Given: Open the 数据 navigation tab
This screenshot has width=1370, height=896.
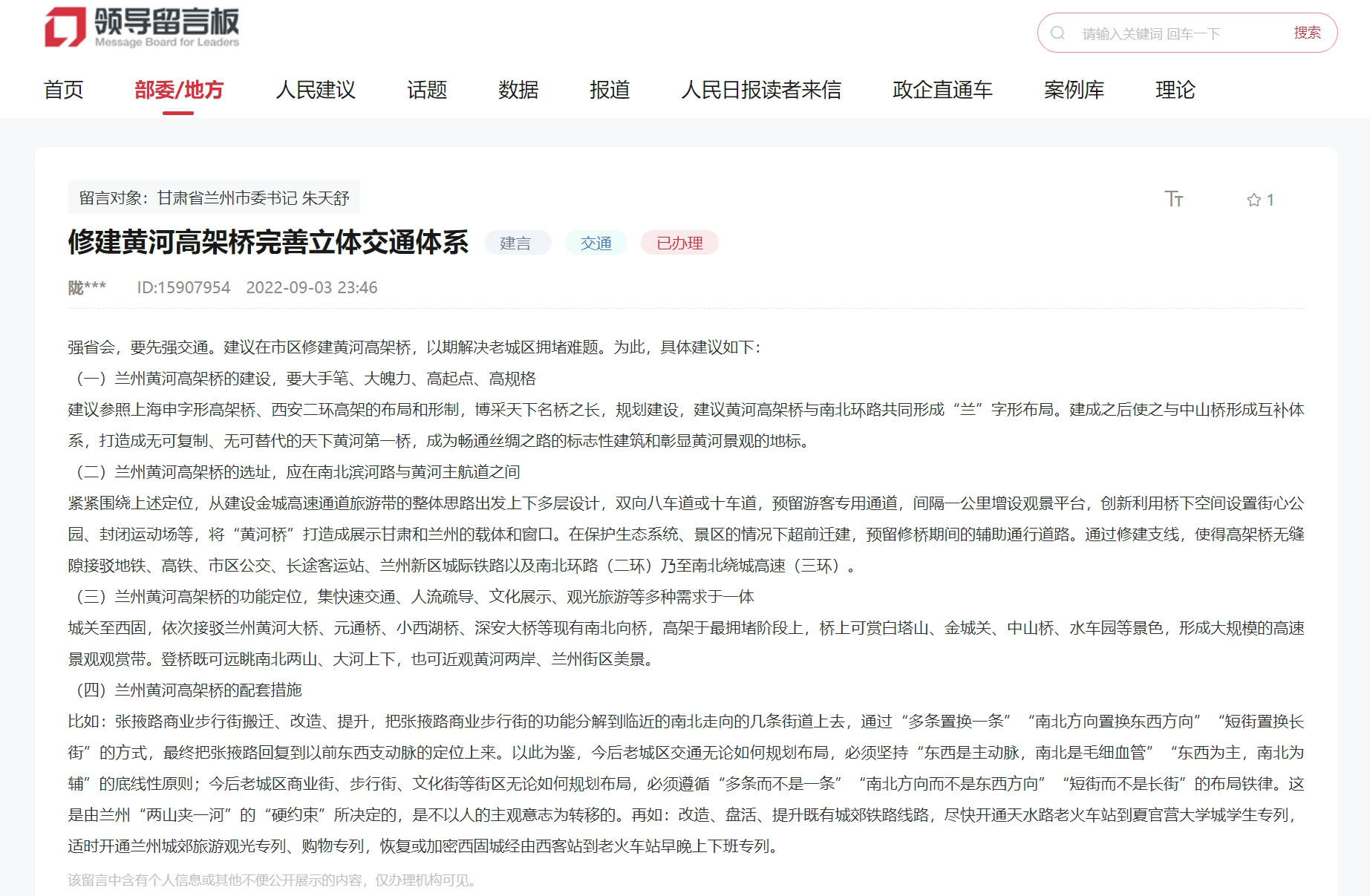Looking at the screenshot, I should (x=518, y=90).
